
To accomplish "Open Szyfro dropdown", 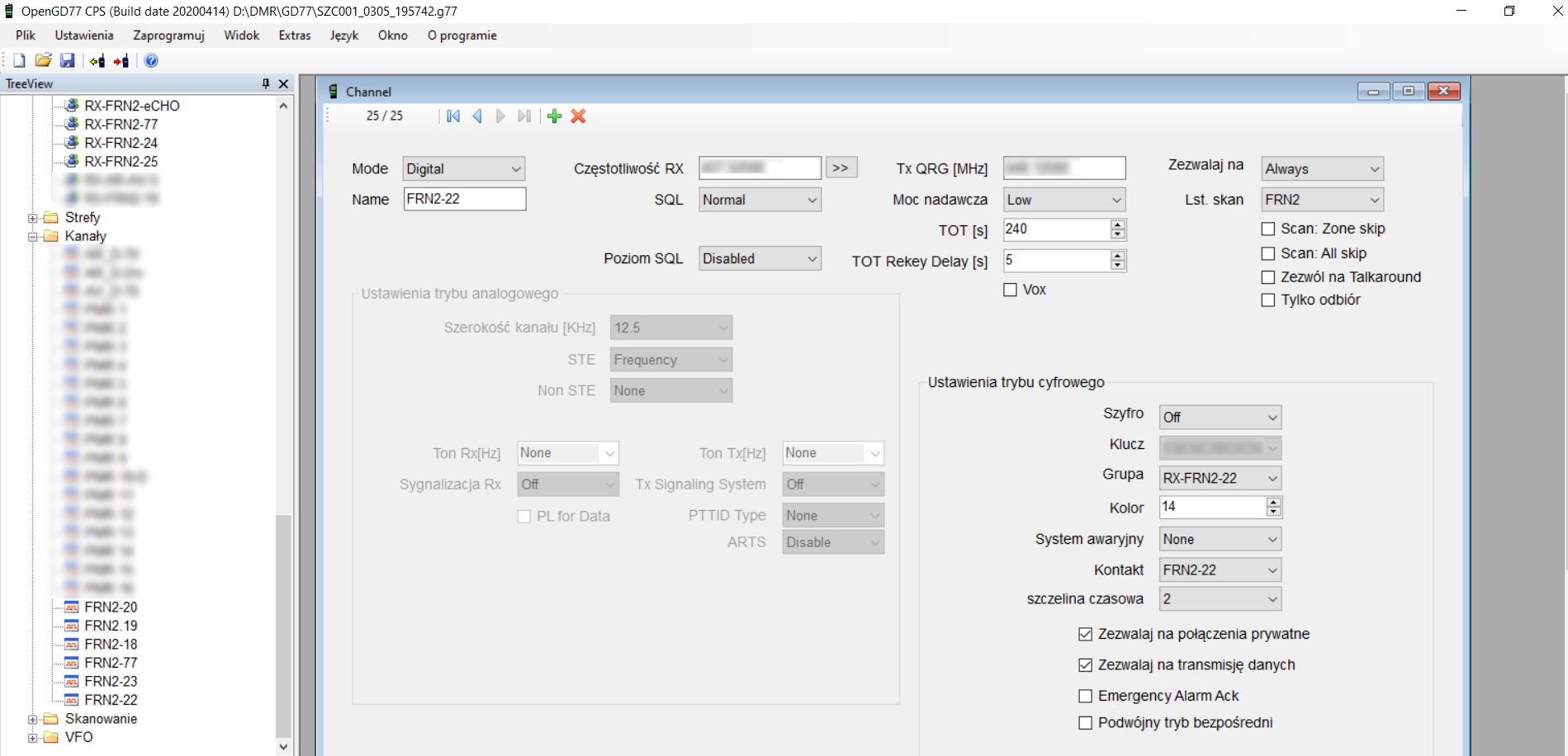I will click(x=1220, y=418).
